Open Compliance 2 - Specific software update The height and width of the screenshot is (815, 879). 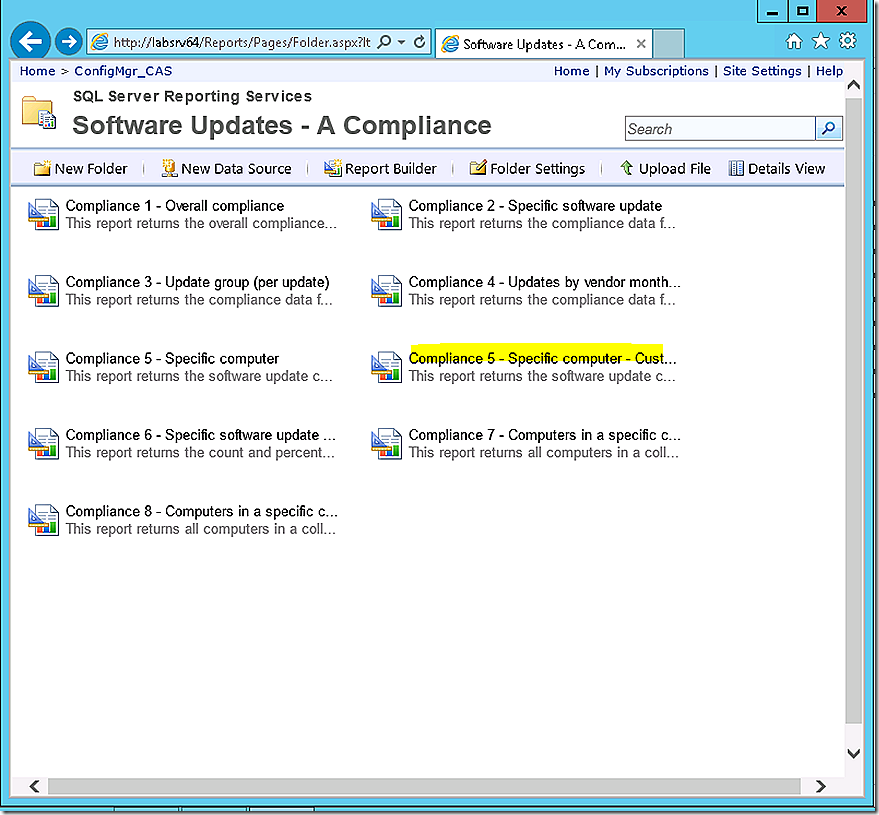535,206
